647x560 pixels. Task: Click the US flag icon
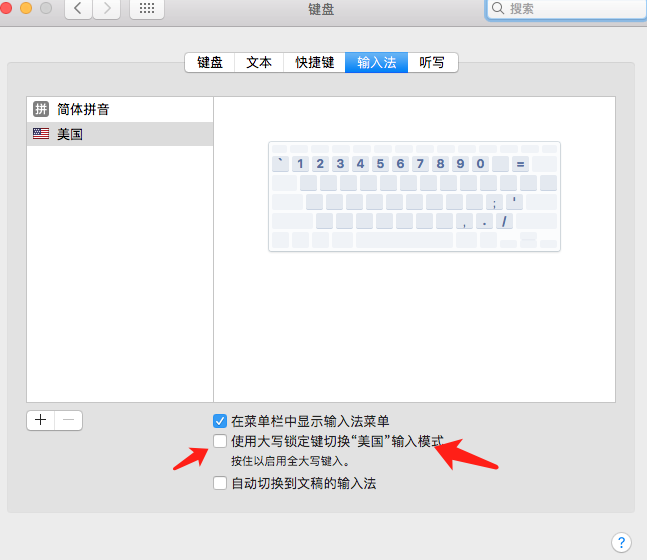click(x=41, y=133)
